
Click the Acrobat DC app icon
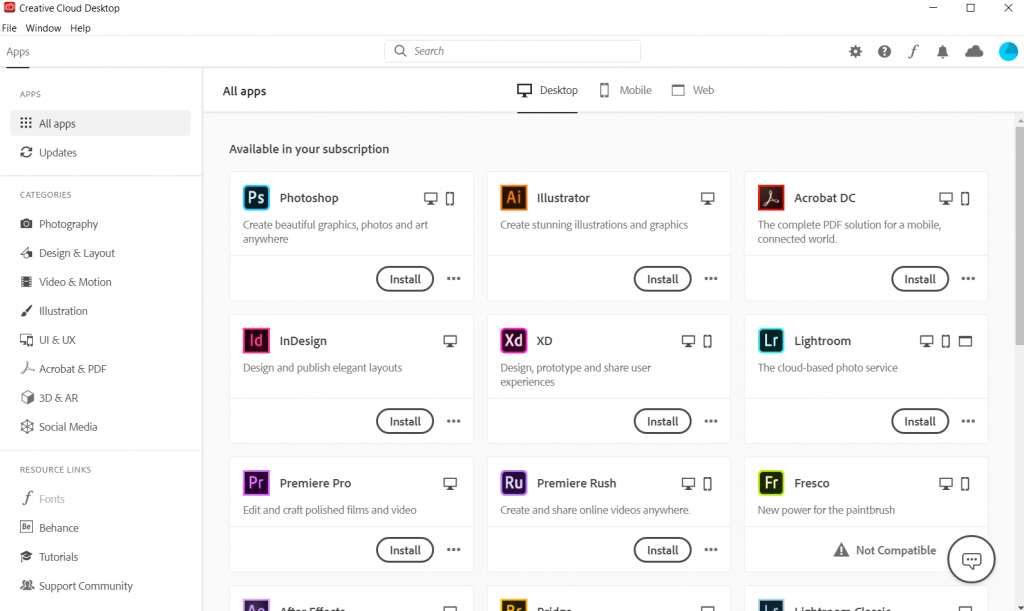(771, 198)
